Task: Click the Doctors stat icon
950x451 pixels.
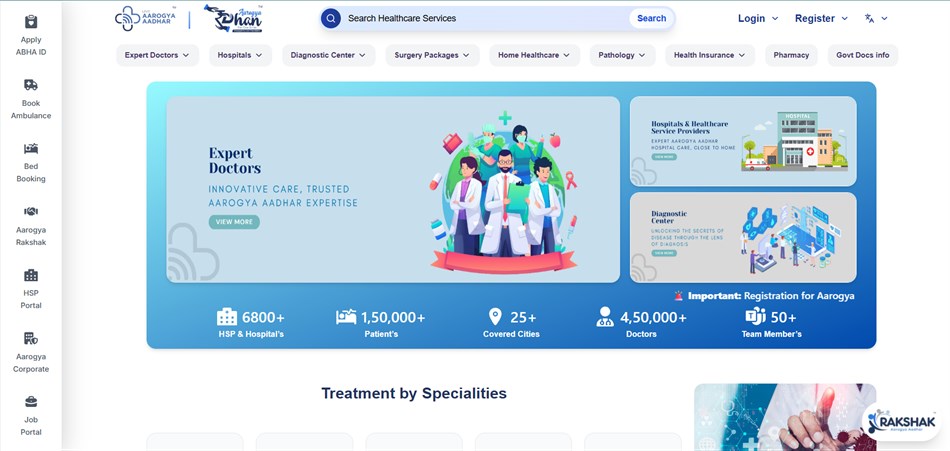Action: [x=605, y=316]
